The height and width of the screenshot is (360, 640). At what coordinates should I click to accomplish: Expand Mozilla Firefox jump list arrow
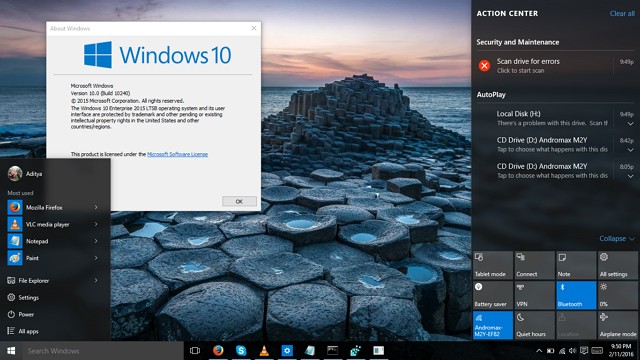click(96, 207)
